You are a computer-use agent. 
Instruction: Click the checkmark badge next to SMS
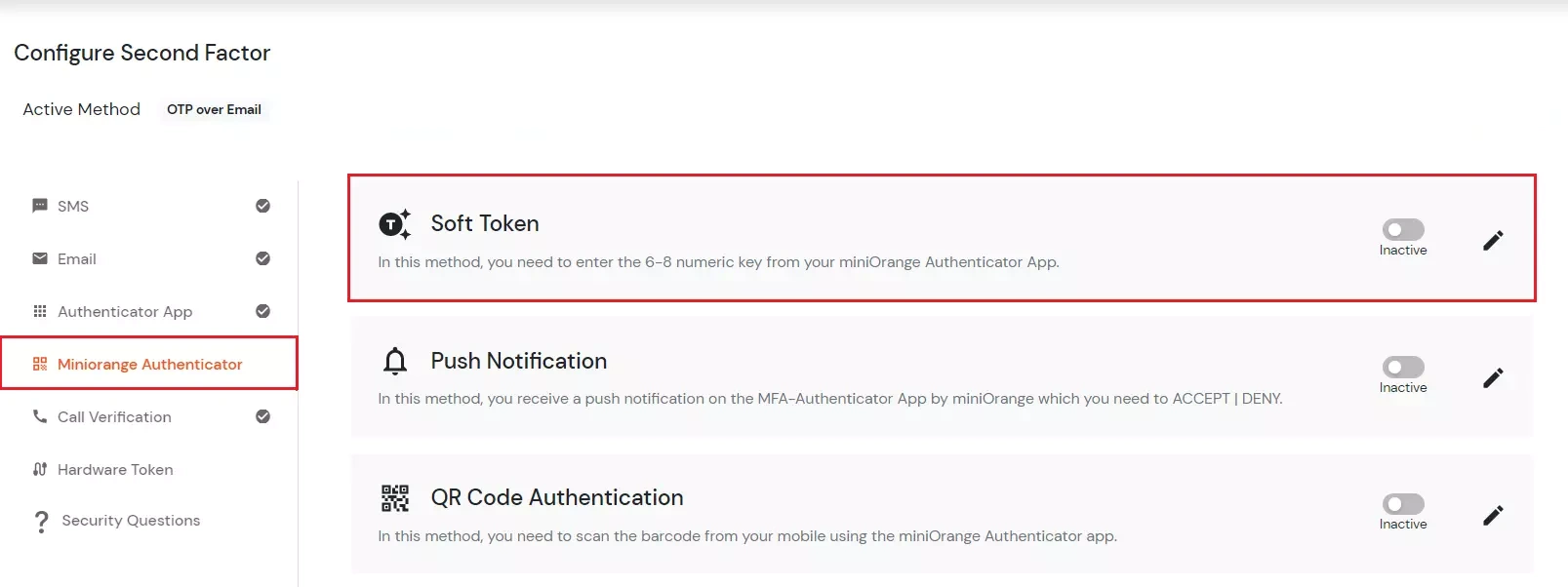click(261, 206)
